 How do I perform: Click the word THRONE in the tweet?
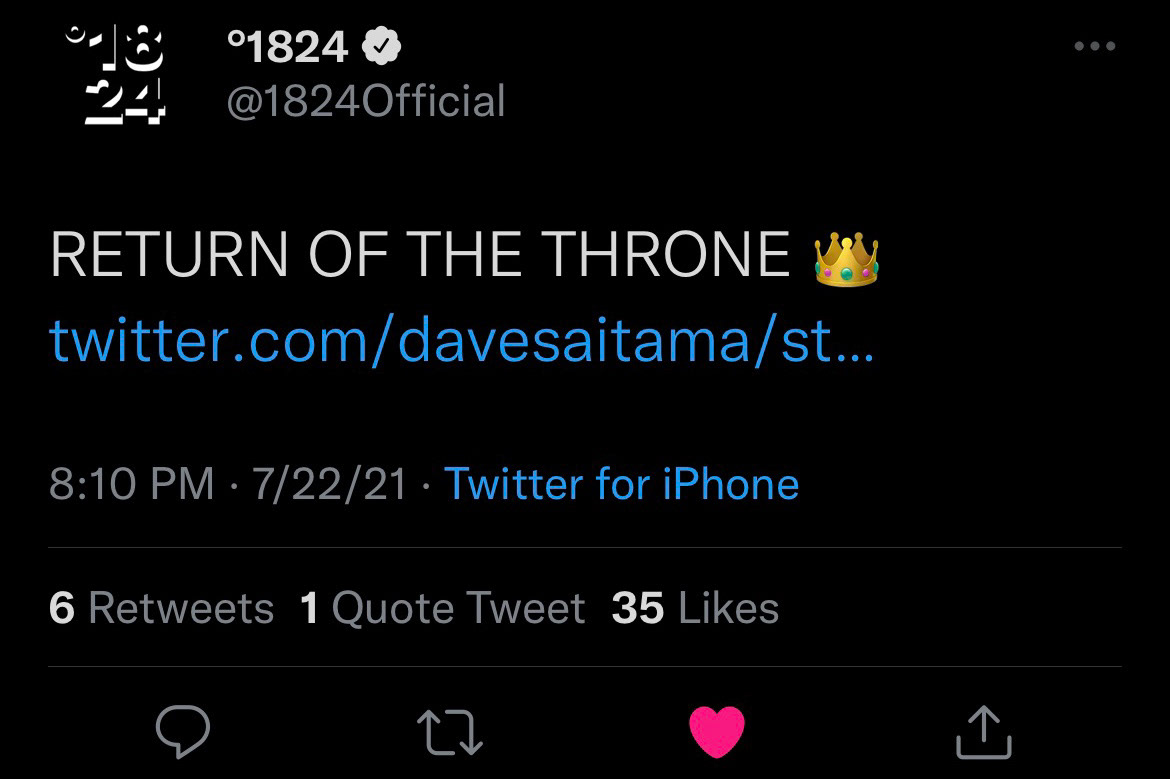click(666, 256)
